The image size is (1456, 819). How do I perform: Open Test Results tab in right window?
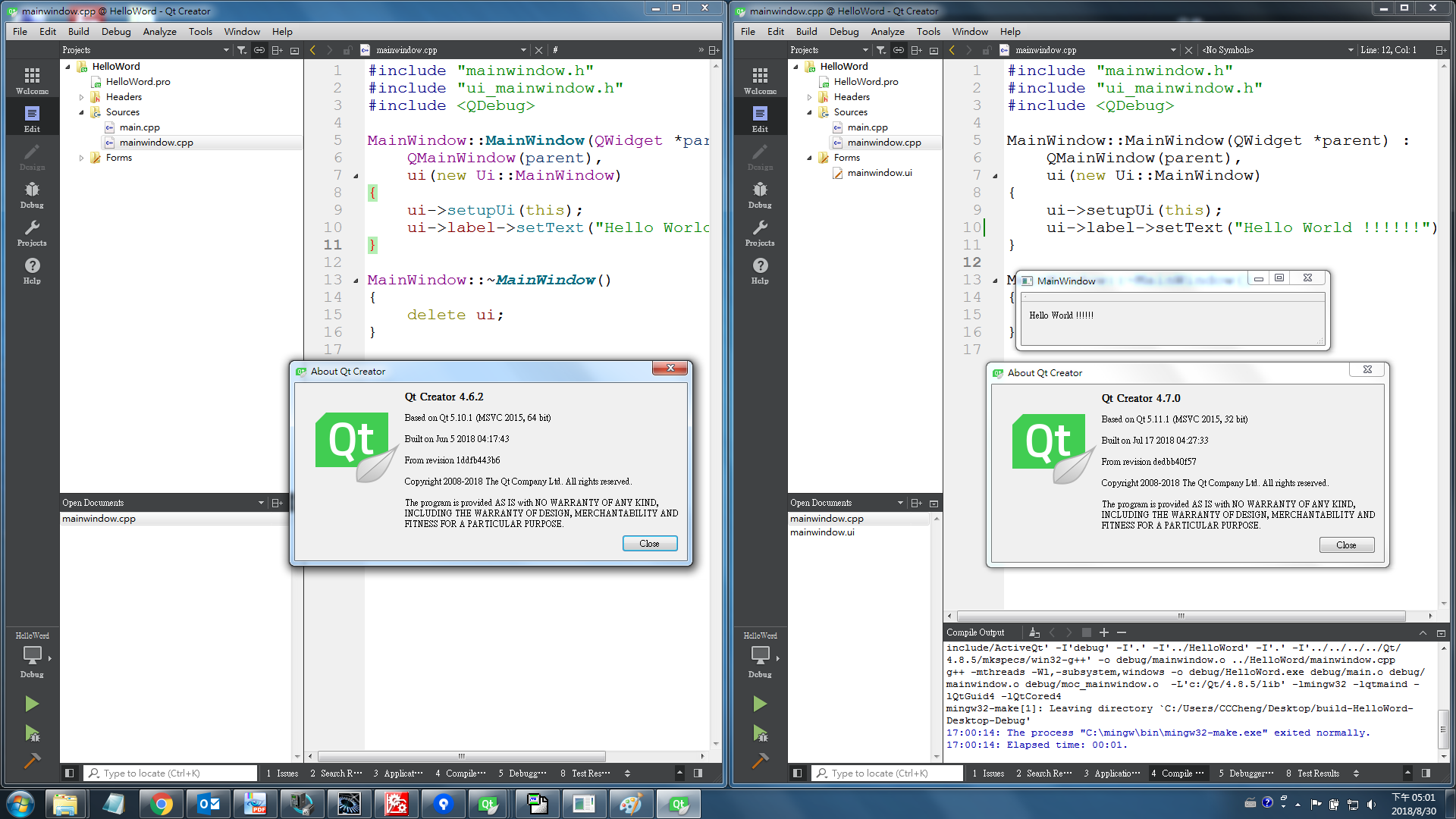(1313, 773)
